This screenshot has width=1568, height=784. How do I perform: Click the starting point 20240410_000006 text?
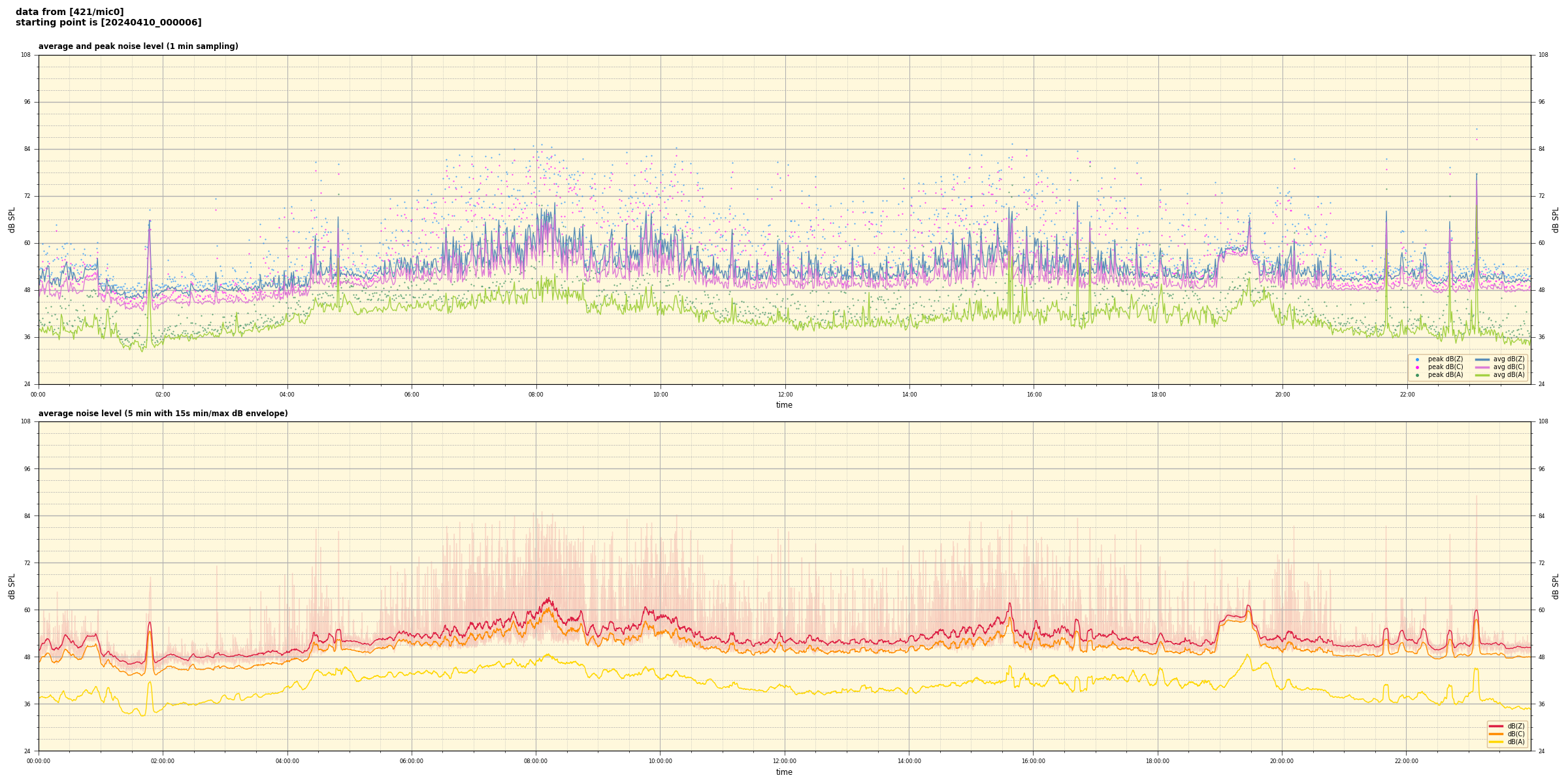(108, 23)
